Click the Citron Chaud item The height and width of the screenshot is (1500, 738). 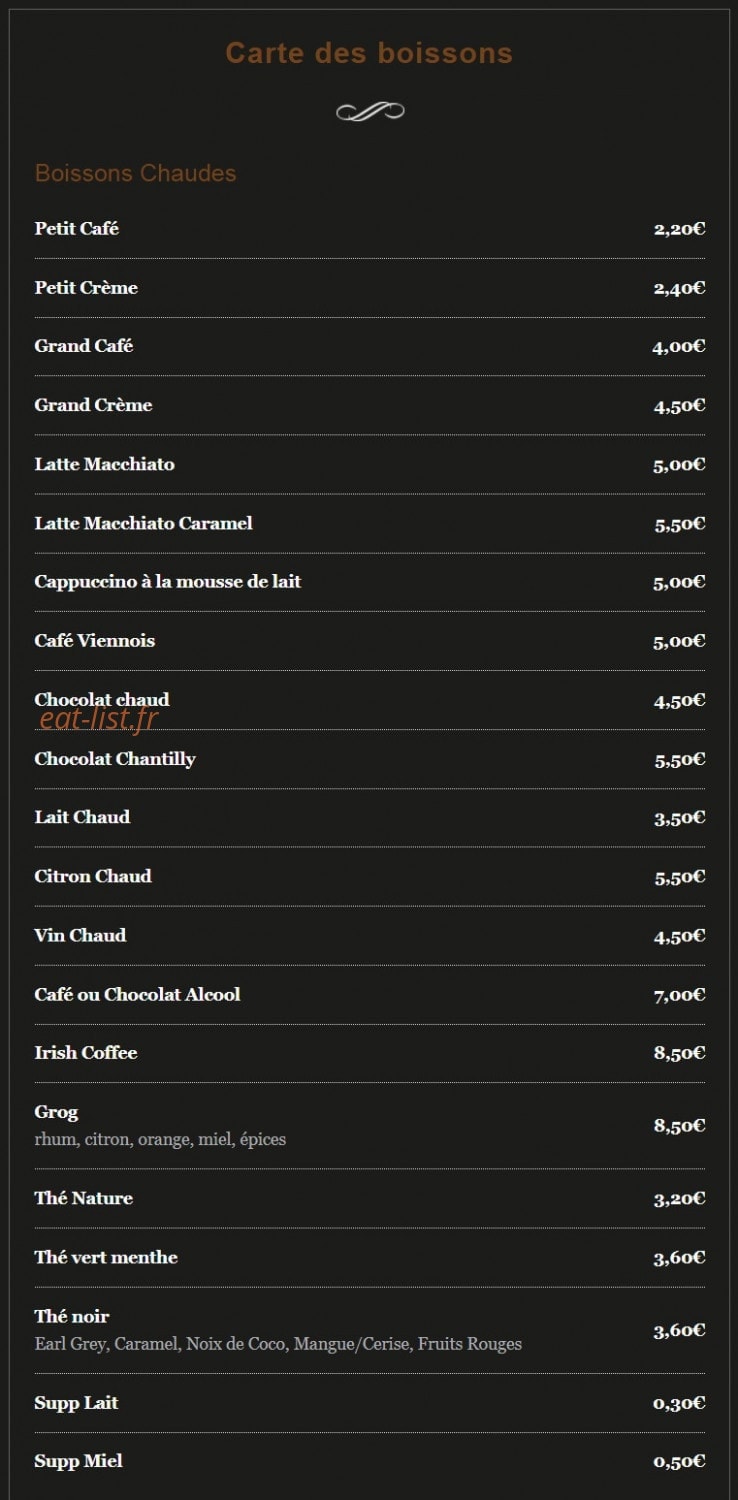tap(93, 876)
